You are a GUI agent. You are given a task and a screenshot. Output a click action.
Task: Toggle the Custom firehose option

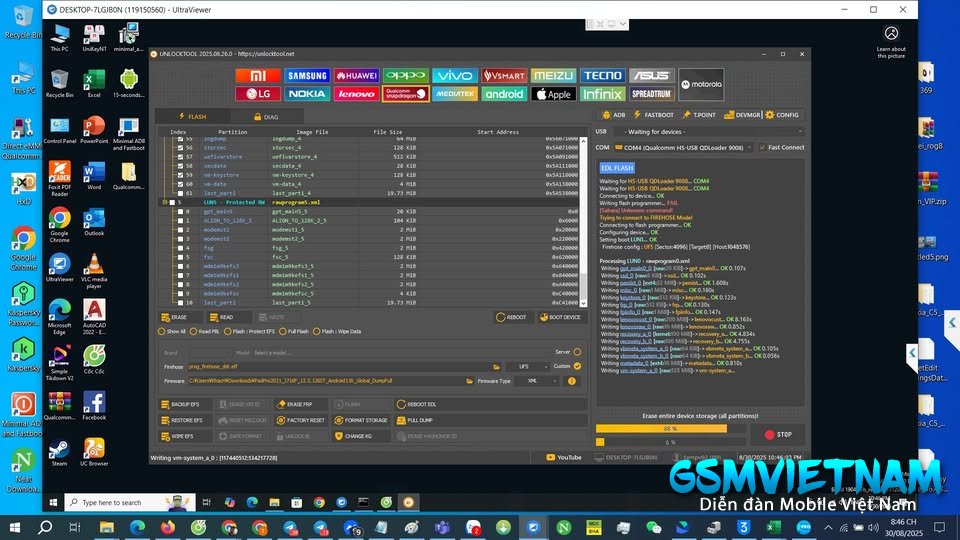[x=577, y=366]
